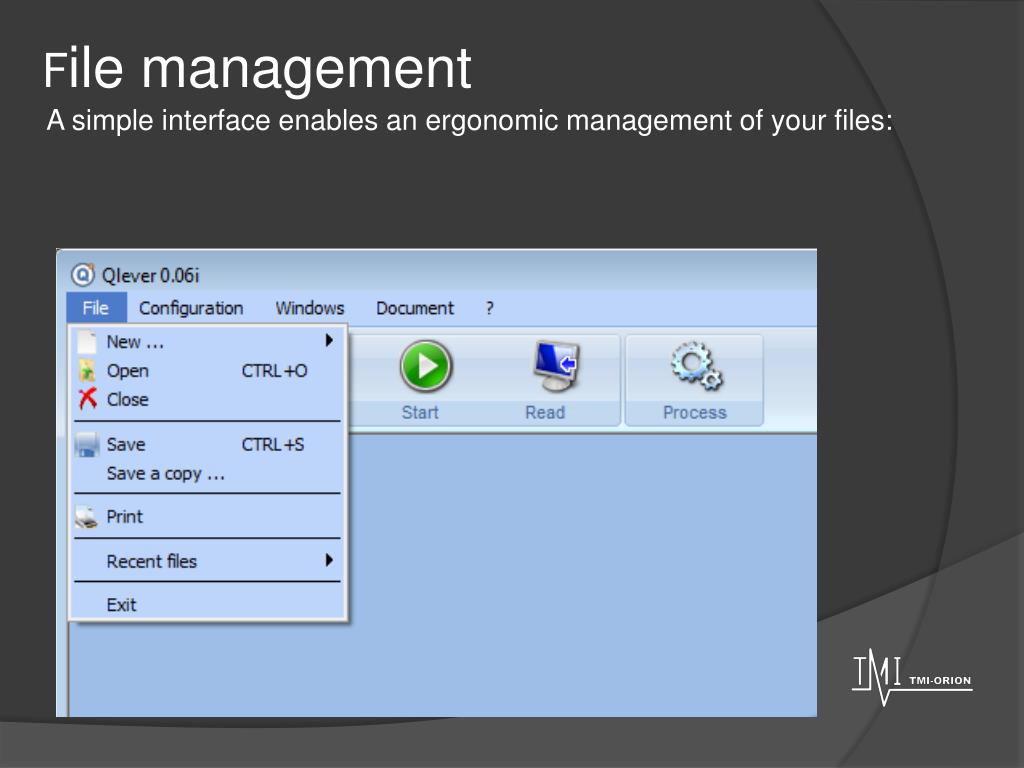The image size is (1024, 768).
Task: Click the CTRL+S shortcut text
Action: 273,445
